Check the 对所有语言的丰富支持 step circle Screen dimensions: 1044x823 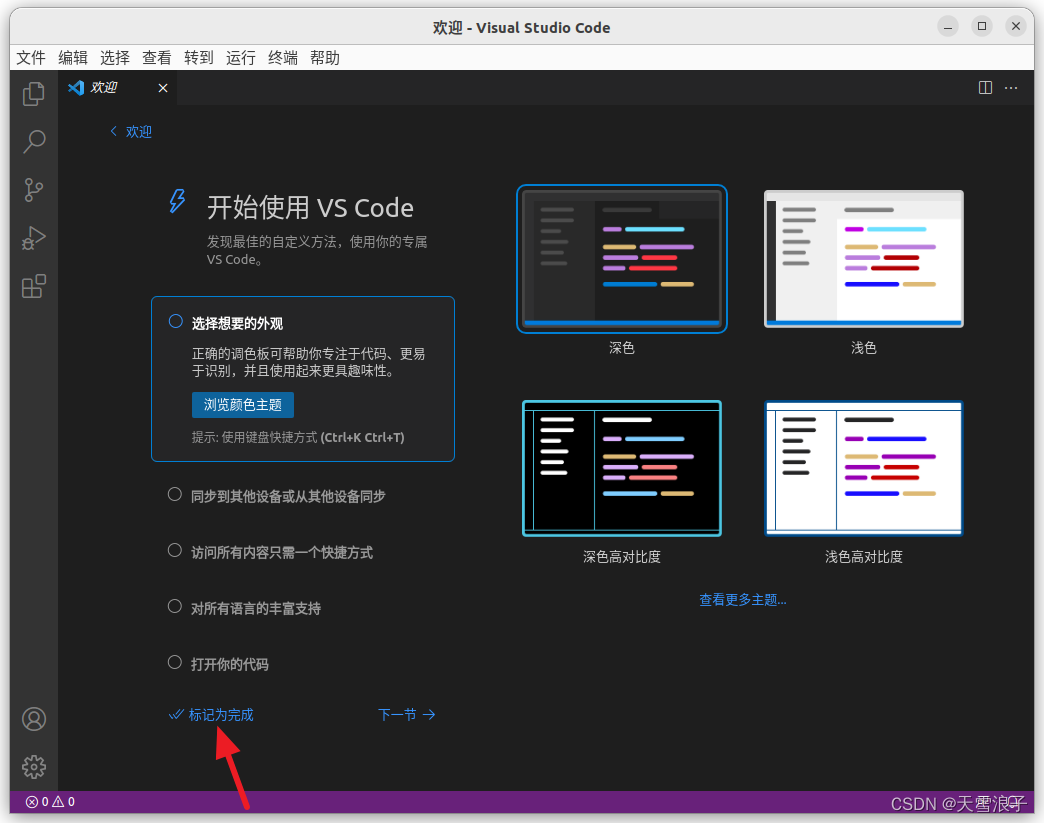click(x=174, y=607)
